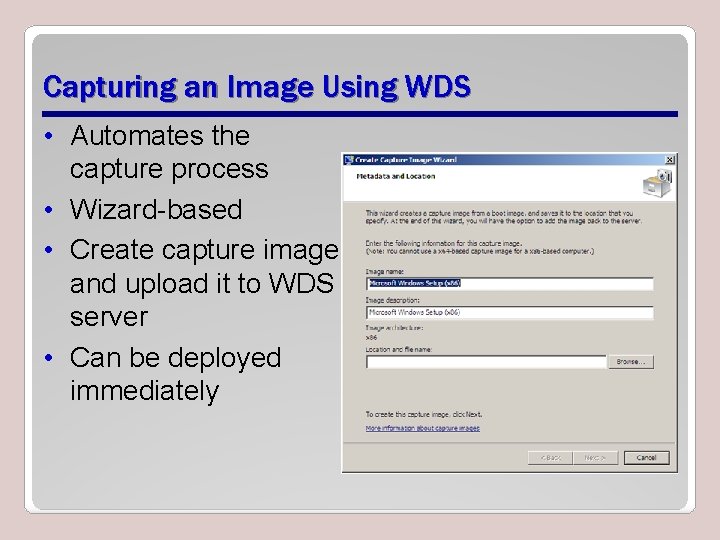The height and width of the screenshot is (540, 720).
Task: Click the capture image graphic in wizard header
Action: click(x=658, y=183)
